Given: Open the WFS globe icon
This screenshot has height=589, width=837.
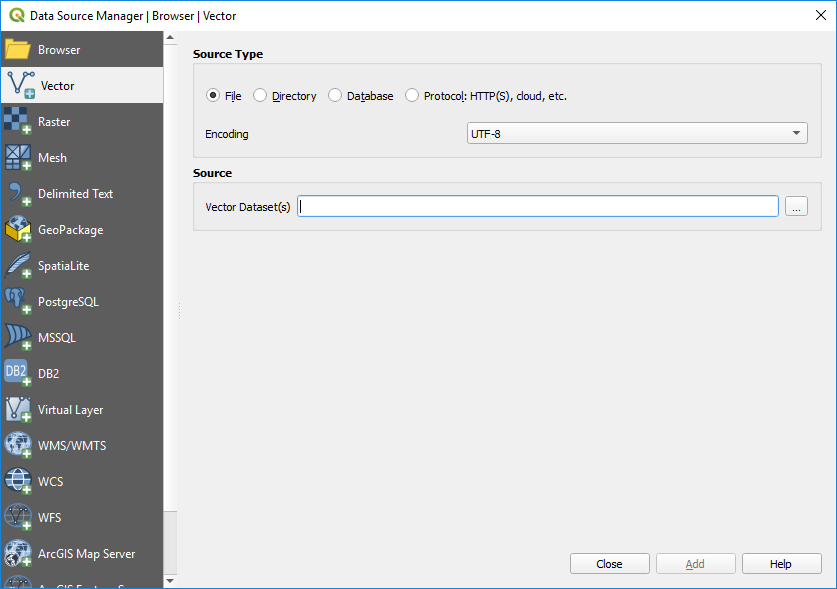Looking at the screenshot, I should tap(18, 517).
